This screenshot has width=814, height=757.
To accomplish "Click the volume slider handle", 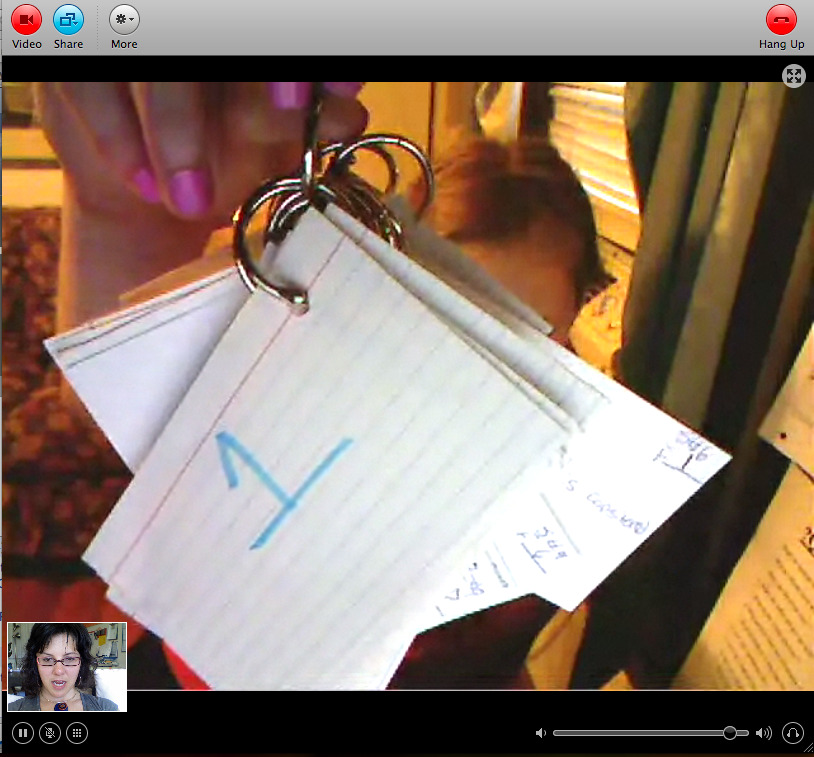I will [x=729, y=733].
